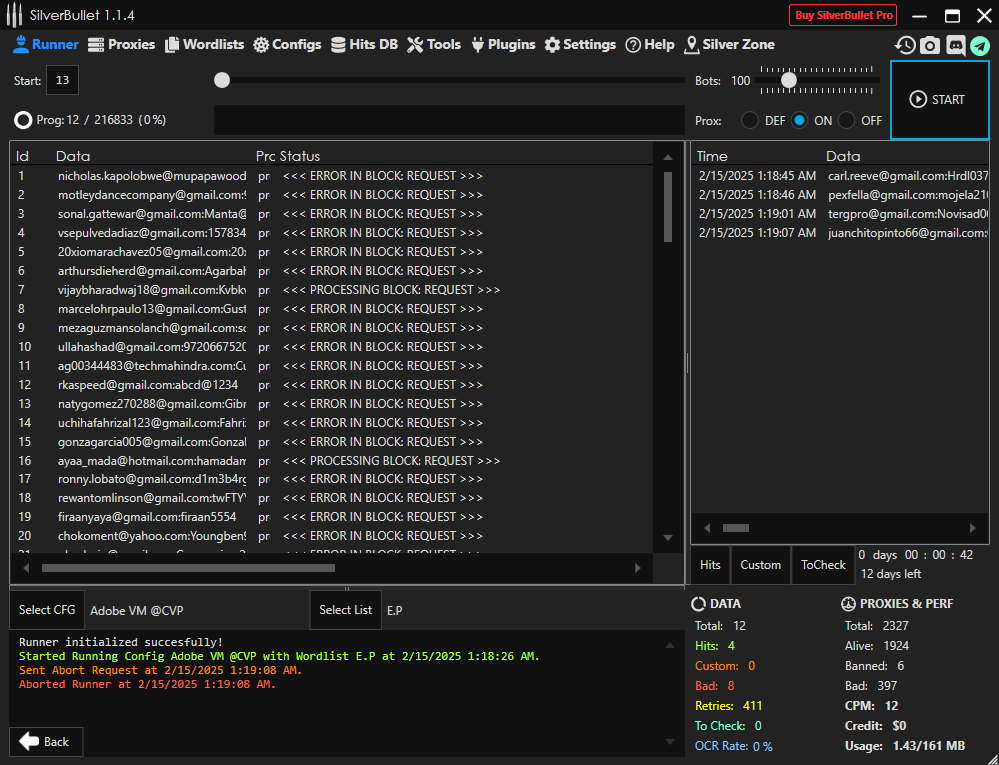The height and width of the screenshot is (765, 999).
Task: Open the Help menu
Action: tap(650, 44)
